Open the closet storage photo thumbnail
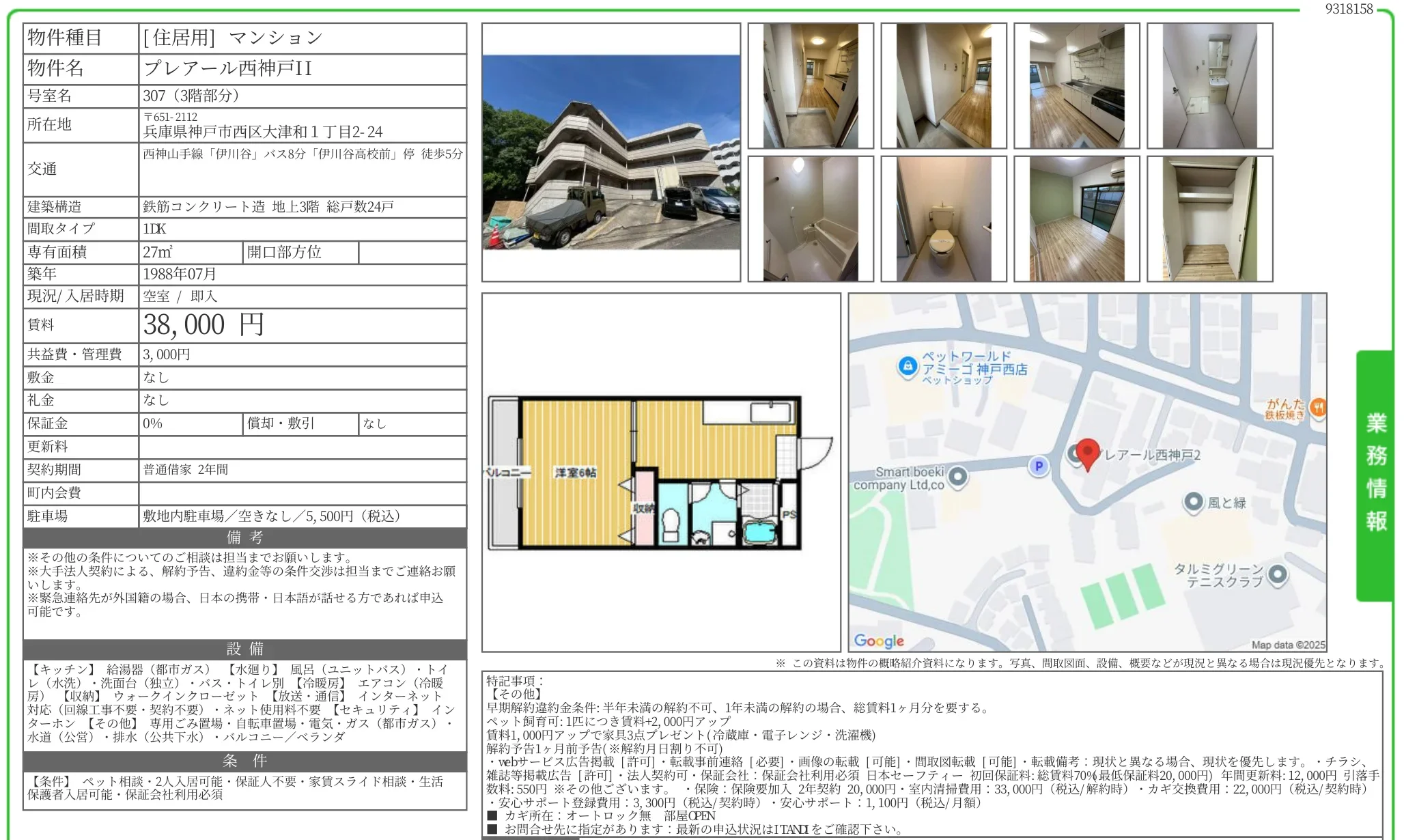The width and height of the screenshot is (1404, 840). point(1209,219)
